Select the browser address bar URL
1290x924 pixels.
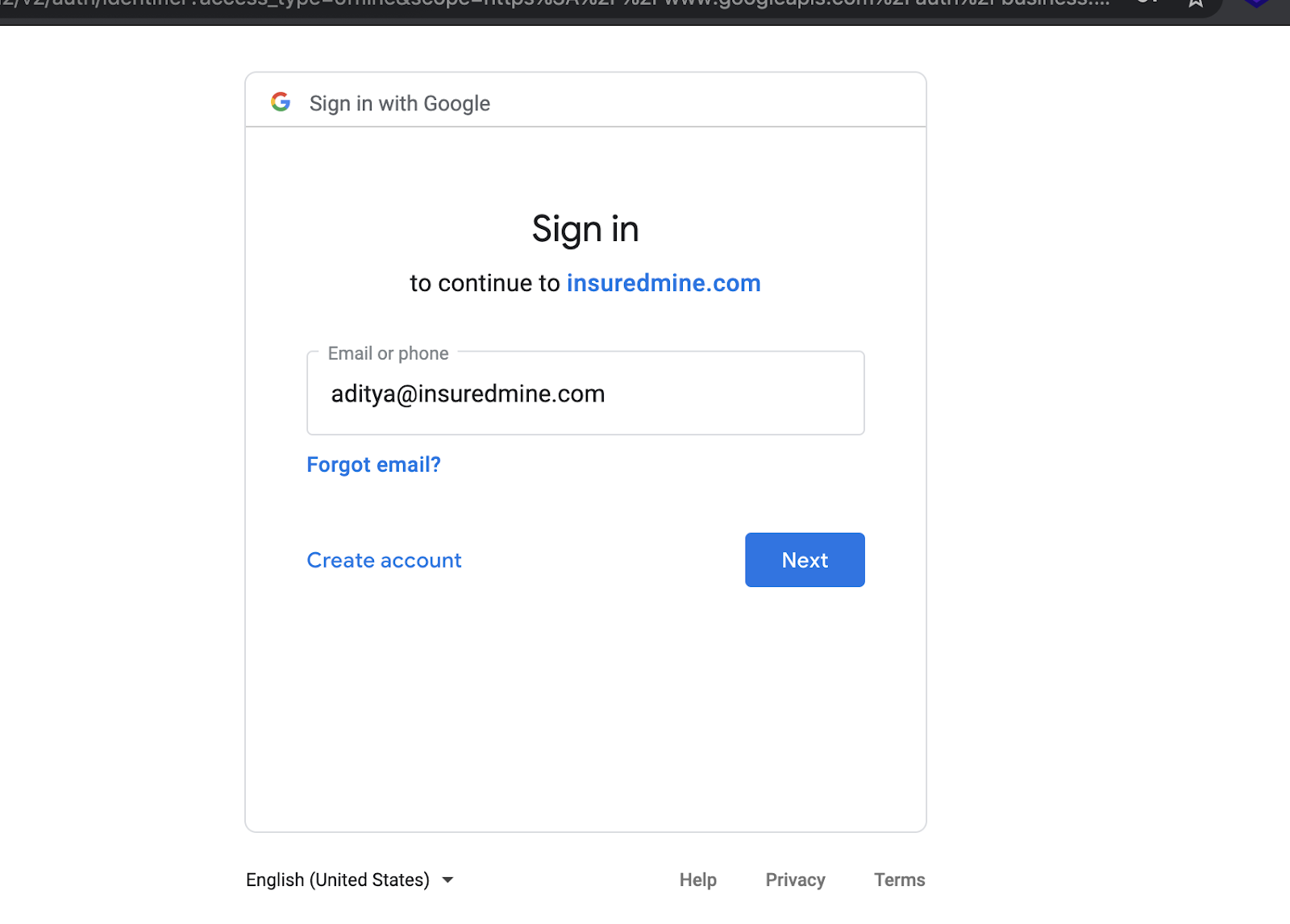(x=556, y=3)
